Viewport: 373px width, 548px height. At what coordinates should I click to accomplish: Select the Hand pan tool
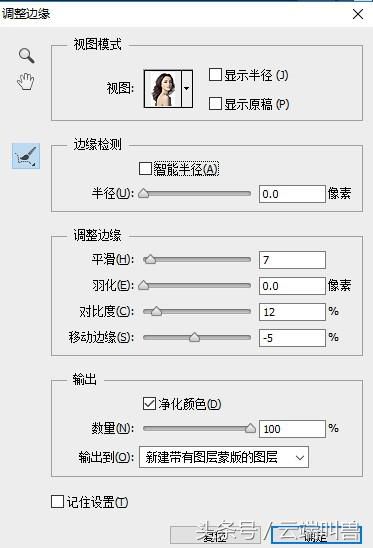click(x=26, y=81)
